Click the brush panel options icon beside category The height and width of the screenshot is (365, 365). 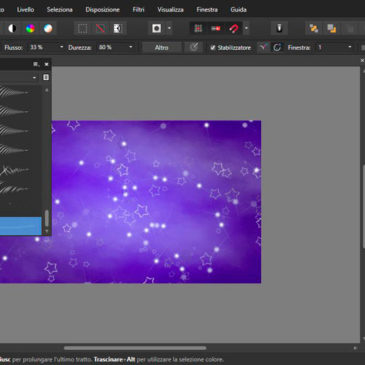[46, 77]
